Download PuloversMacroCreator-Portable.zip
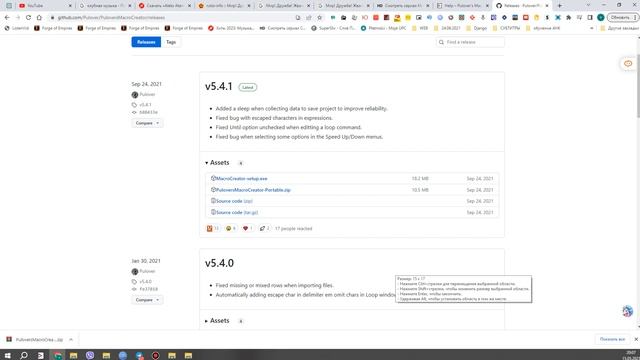 [253, 190]
